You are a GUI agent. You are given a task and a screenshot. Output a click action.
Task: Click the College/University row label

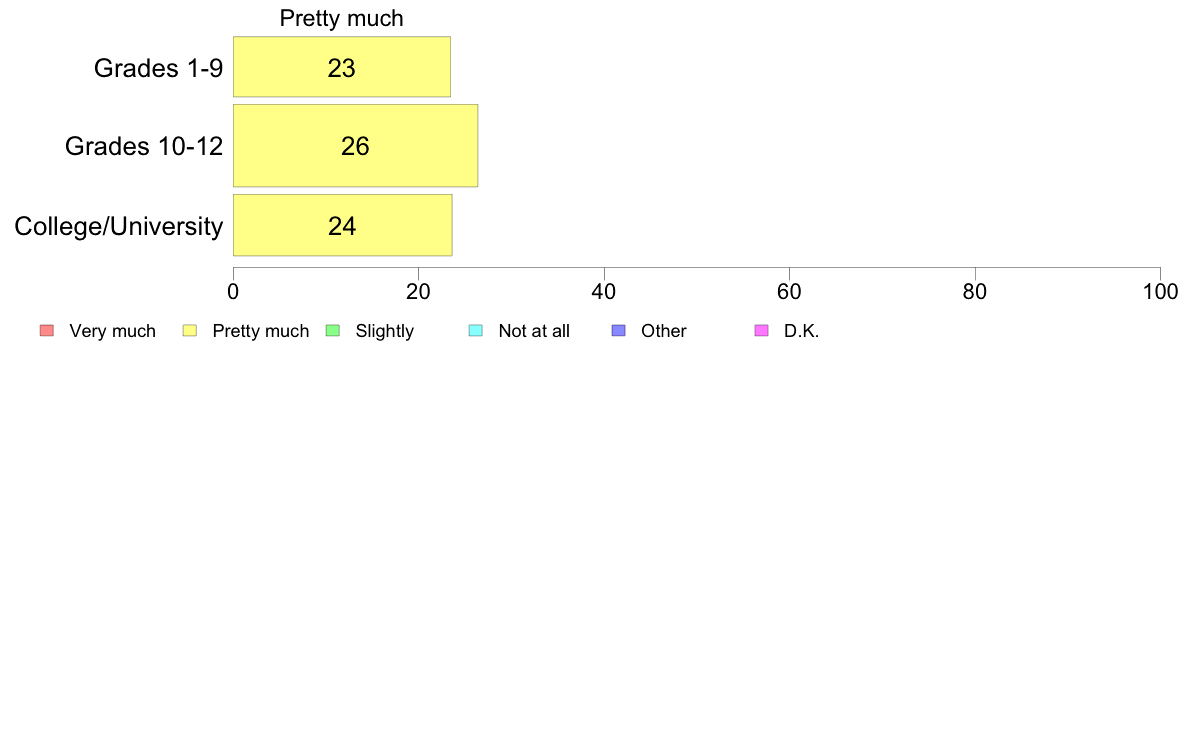pos(119,226)
